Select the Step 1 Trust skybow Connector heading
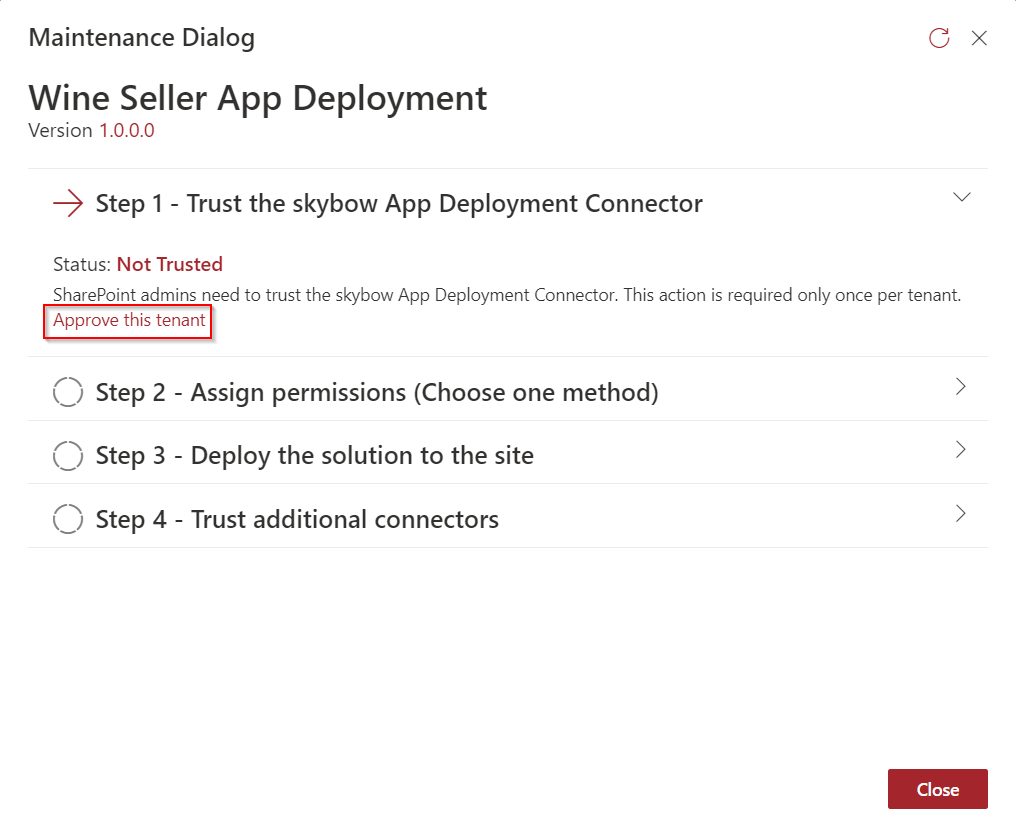 tap(399, 203)
